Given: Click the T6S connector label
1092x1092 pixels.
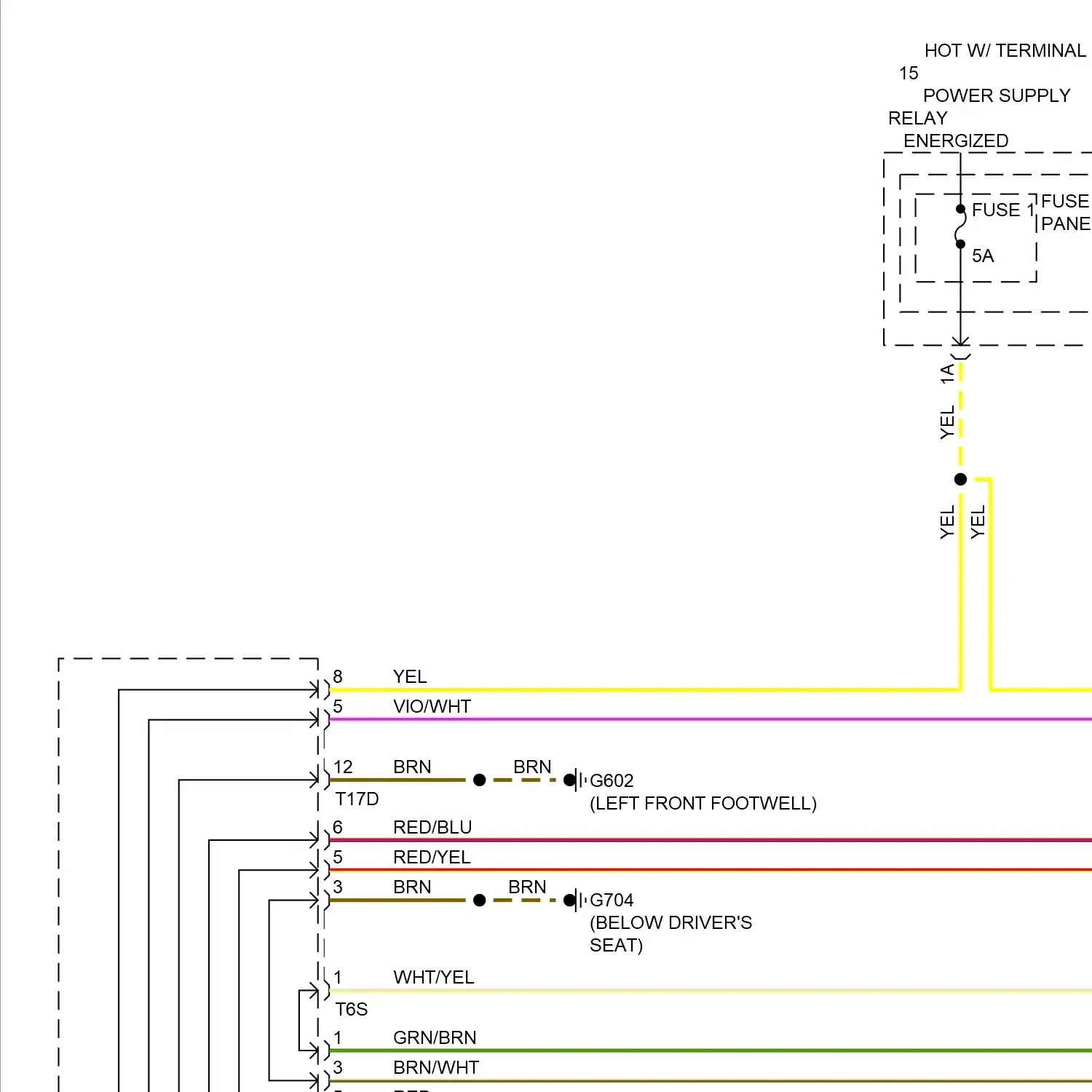Looking at the screenshot, I should [352, 1009].
